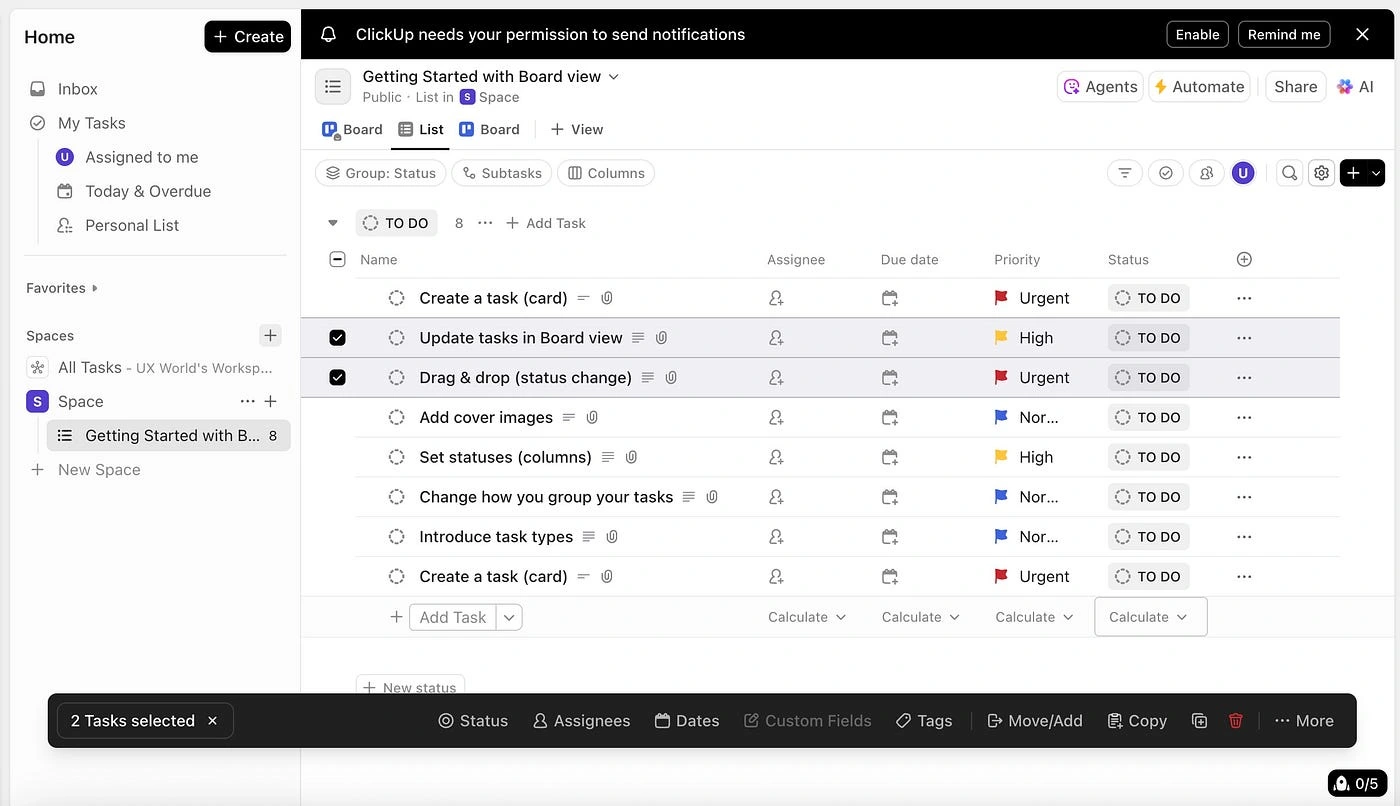
Task: Open the Automate button
Action: pyautogui.click(x=1199, y=87)
